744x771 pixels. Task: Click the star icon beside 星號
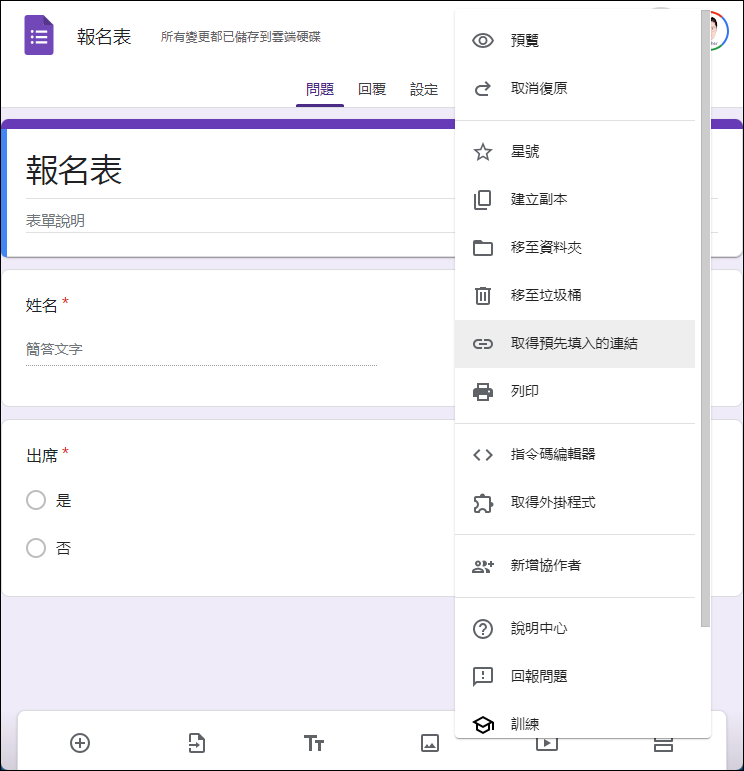point(482,151)
